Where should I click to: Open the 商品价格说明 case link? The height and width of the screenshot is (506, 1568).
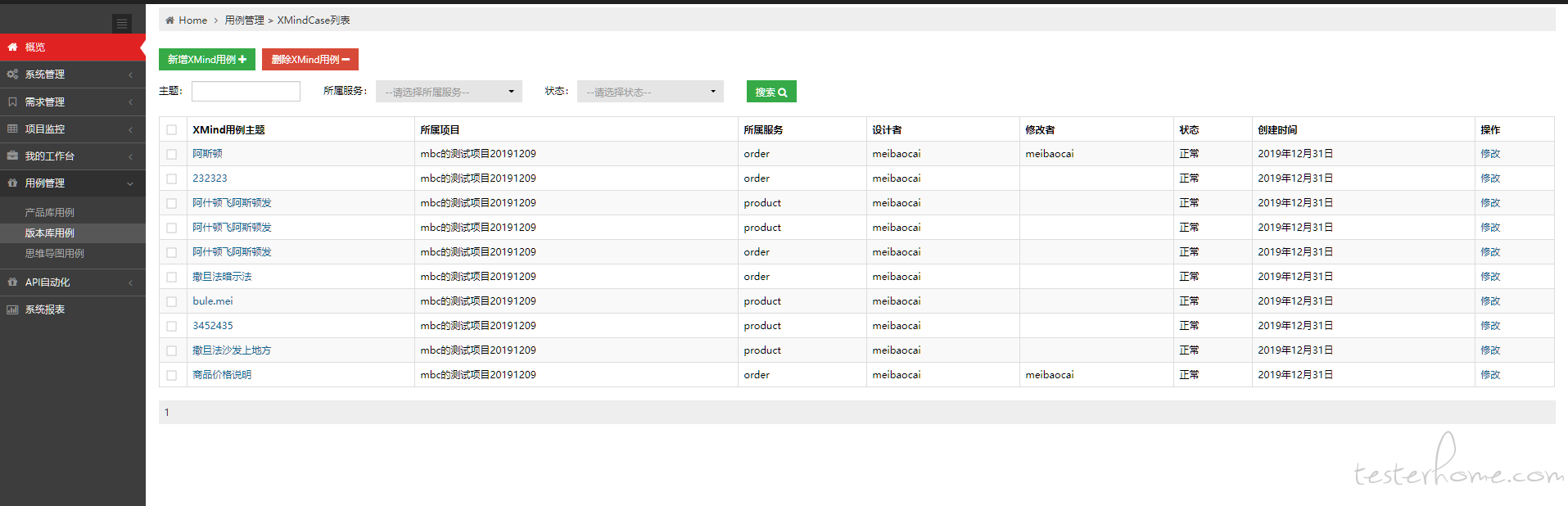point(222,375)
